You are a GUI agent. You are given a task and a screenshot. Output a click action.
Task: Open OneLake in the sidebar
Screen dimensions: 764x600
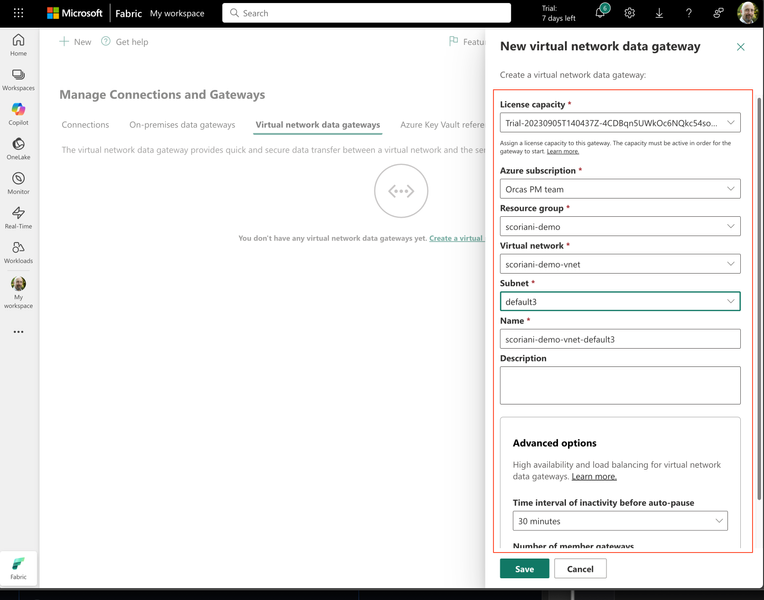[19, 149]
